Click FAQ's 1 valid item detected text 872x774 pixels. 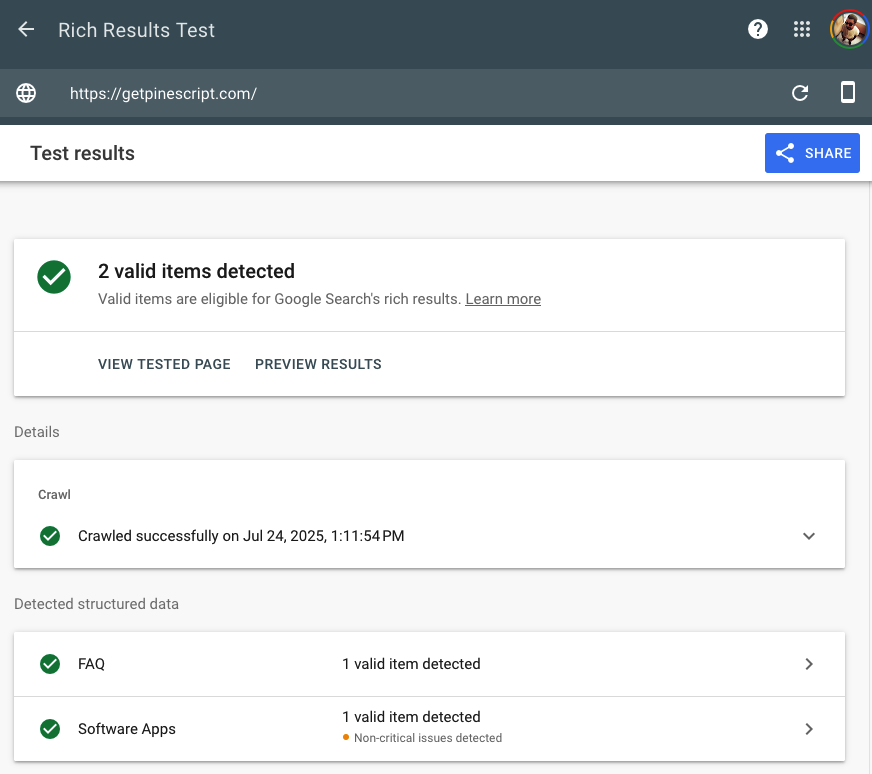[411, 664]
